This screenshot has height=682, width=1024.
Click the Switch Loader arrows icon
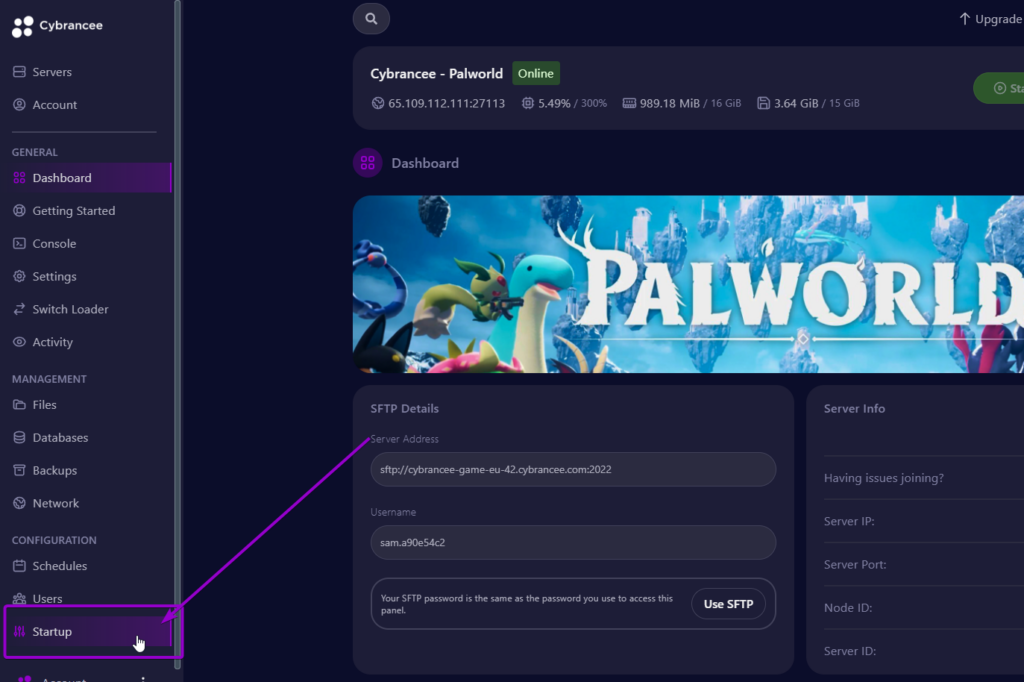[19, 309]
